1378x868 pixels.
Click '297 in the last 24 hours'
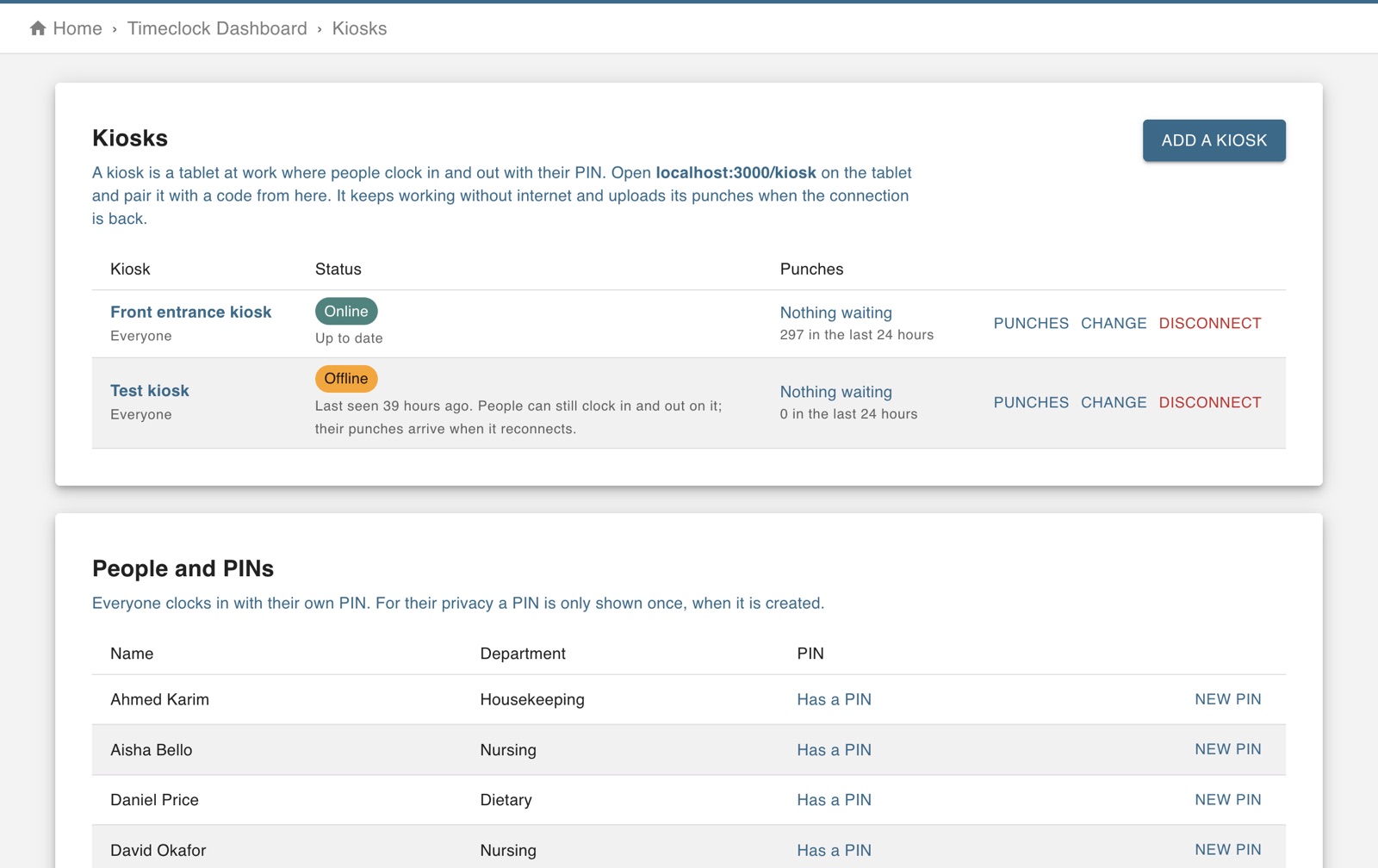pos(857,335)
